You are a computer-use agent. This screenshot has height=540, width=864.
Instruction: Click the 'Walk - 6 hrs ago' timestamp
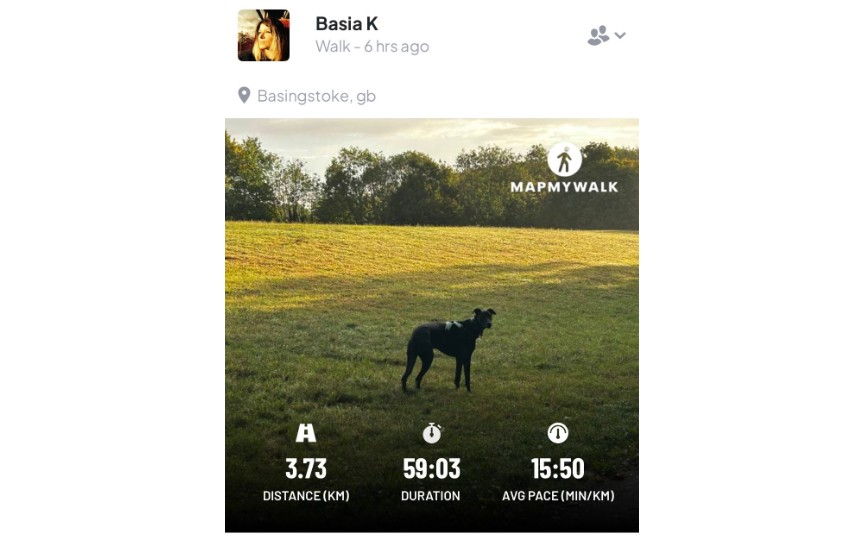(x=372, y=47)
